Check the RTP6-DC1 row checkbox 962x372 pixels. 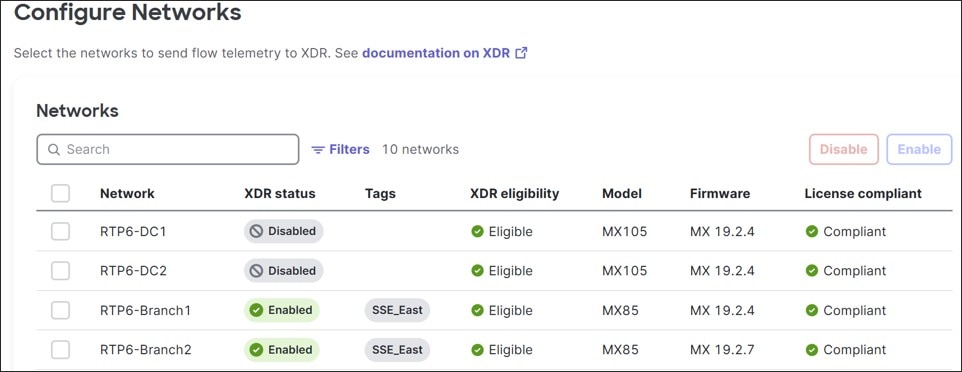pos(60,231)
